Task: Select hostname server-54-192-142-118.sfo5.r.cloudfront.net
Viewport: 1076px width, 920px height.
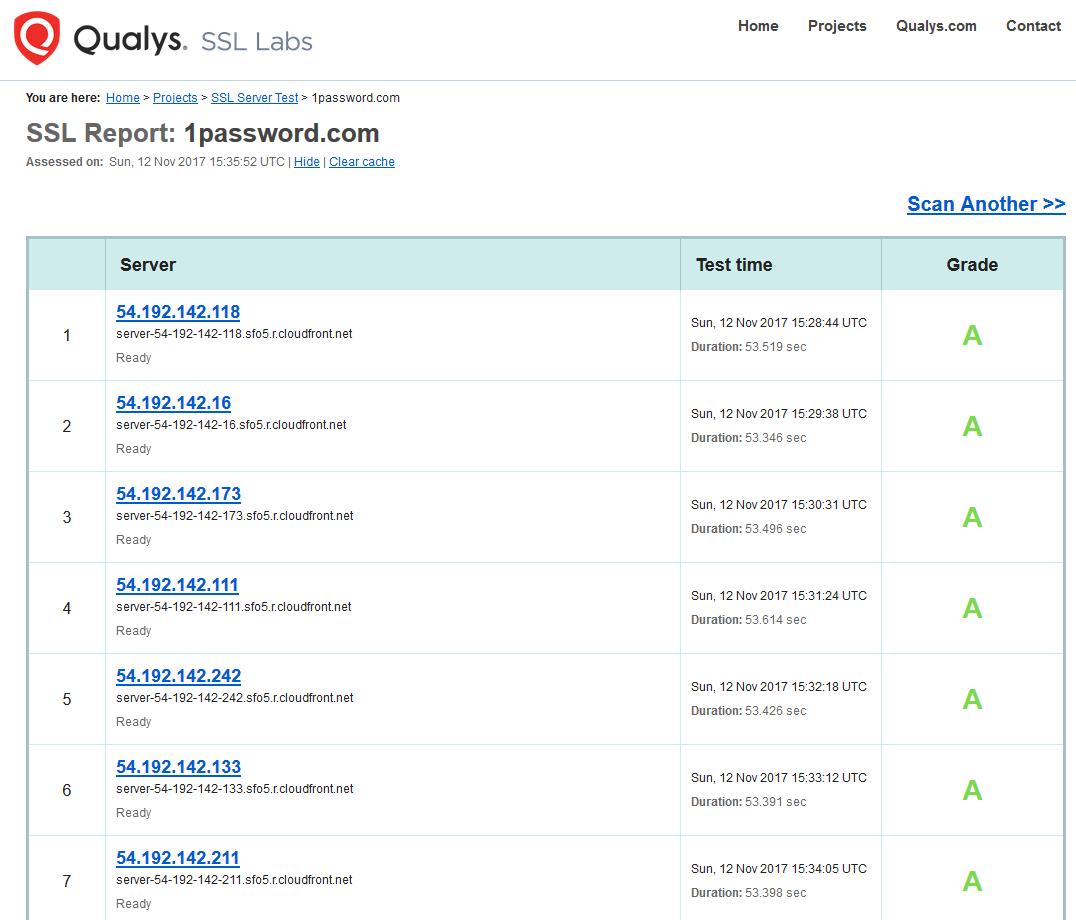Action: click(234, 334)
